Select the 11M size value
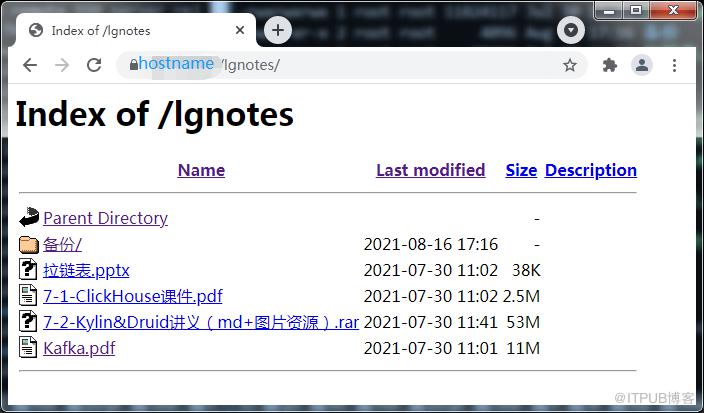Viewport: 704px width, 413px height. pyautogui.click(x=523, y=348)
